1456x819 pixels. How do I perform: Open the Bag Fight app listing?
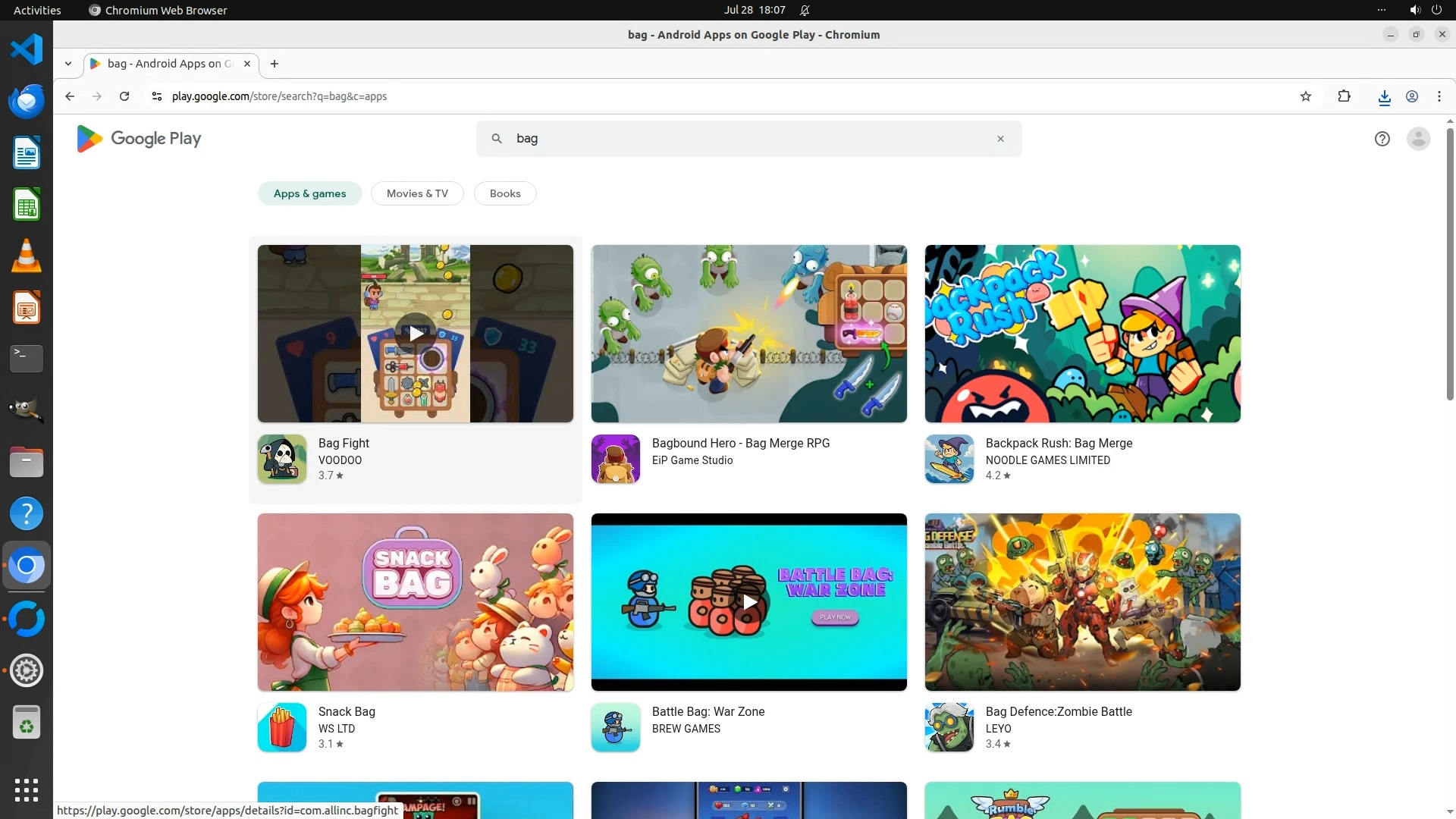(x=344, y=444)
